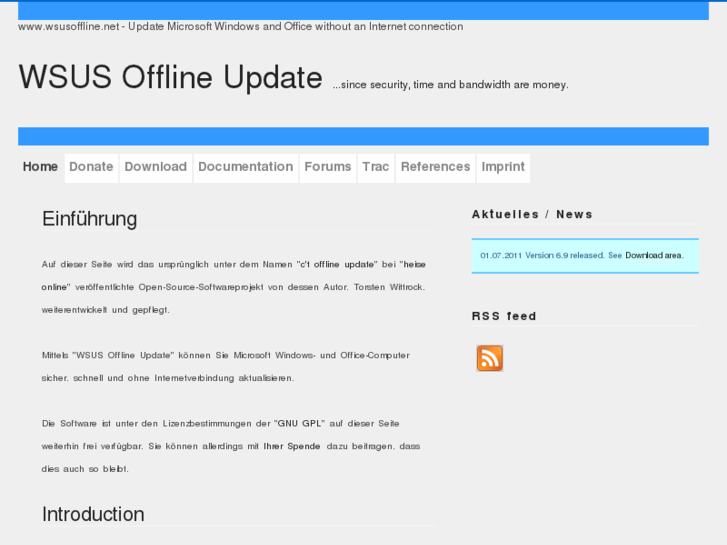This screenshot has width=727, height=545.
Task: Open the Documentation navigation tab
Action: tap(246, 167)
